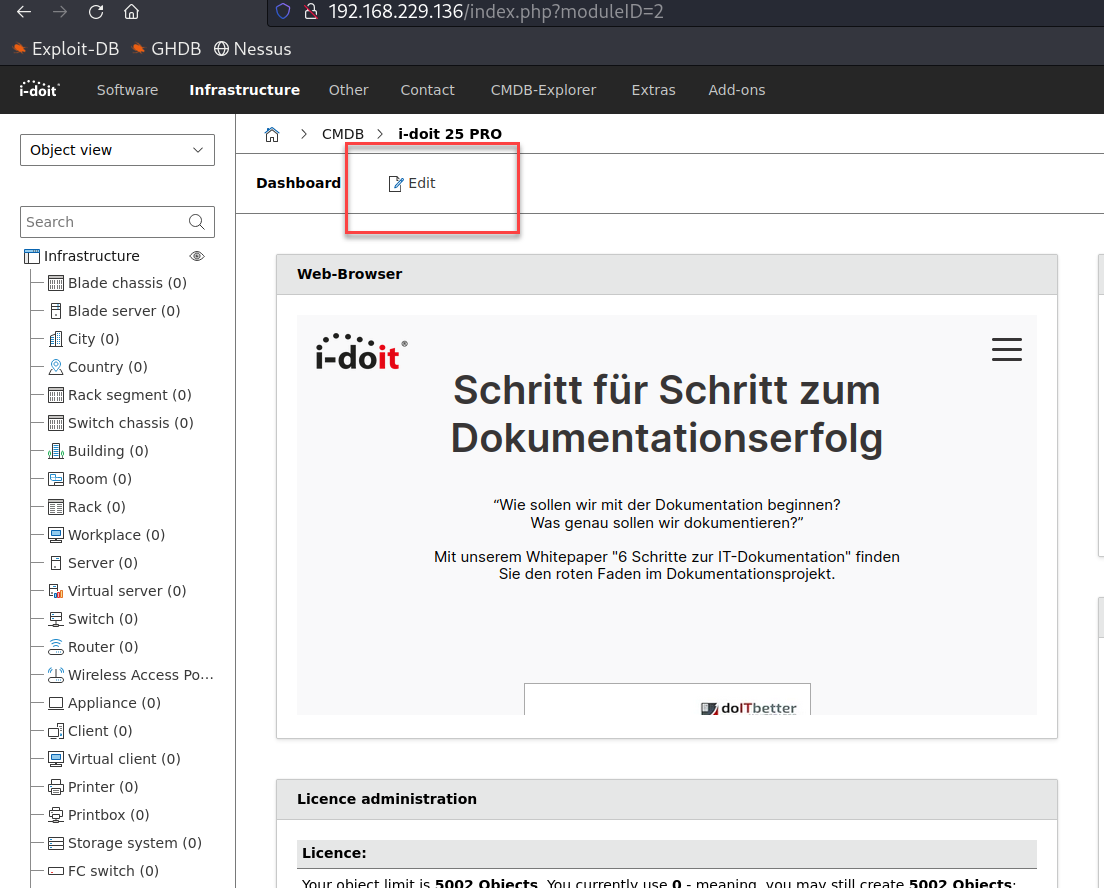
Task: Toggle the eye icon beside Infrastructure
Action: (197, 256)
